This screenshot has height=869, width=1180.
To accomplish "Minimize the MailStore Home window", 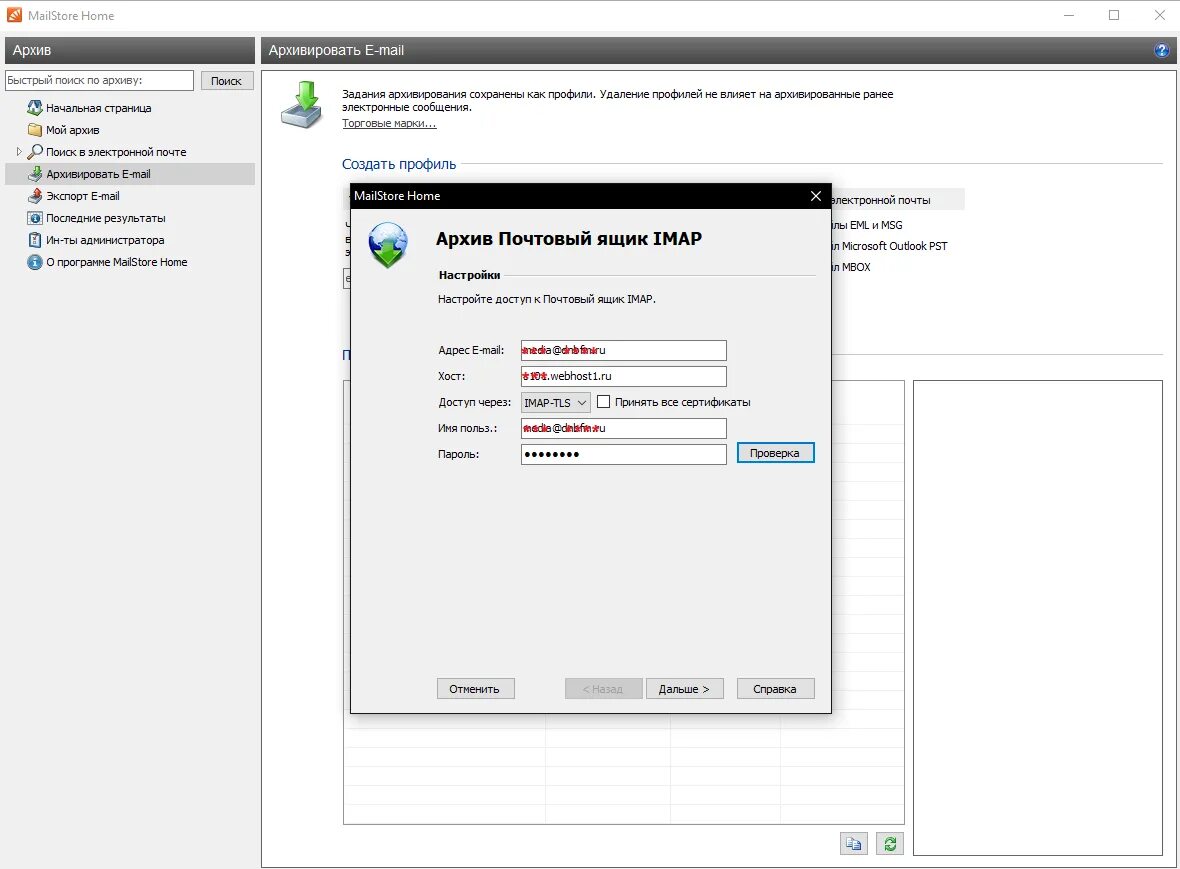I will point(1069,15).
